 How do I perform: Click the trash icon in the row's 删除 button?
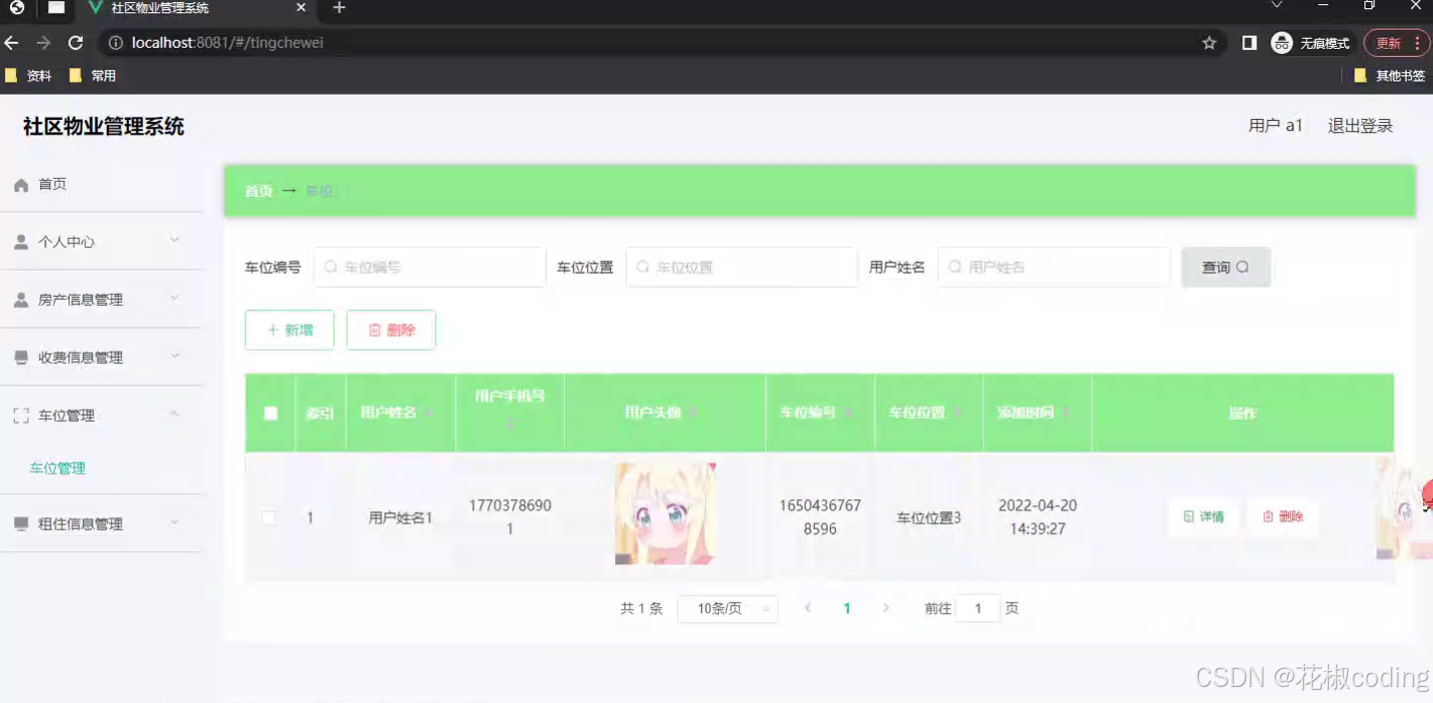pyautogui.click(x=1267, y=517)
